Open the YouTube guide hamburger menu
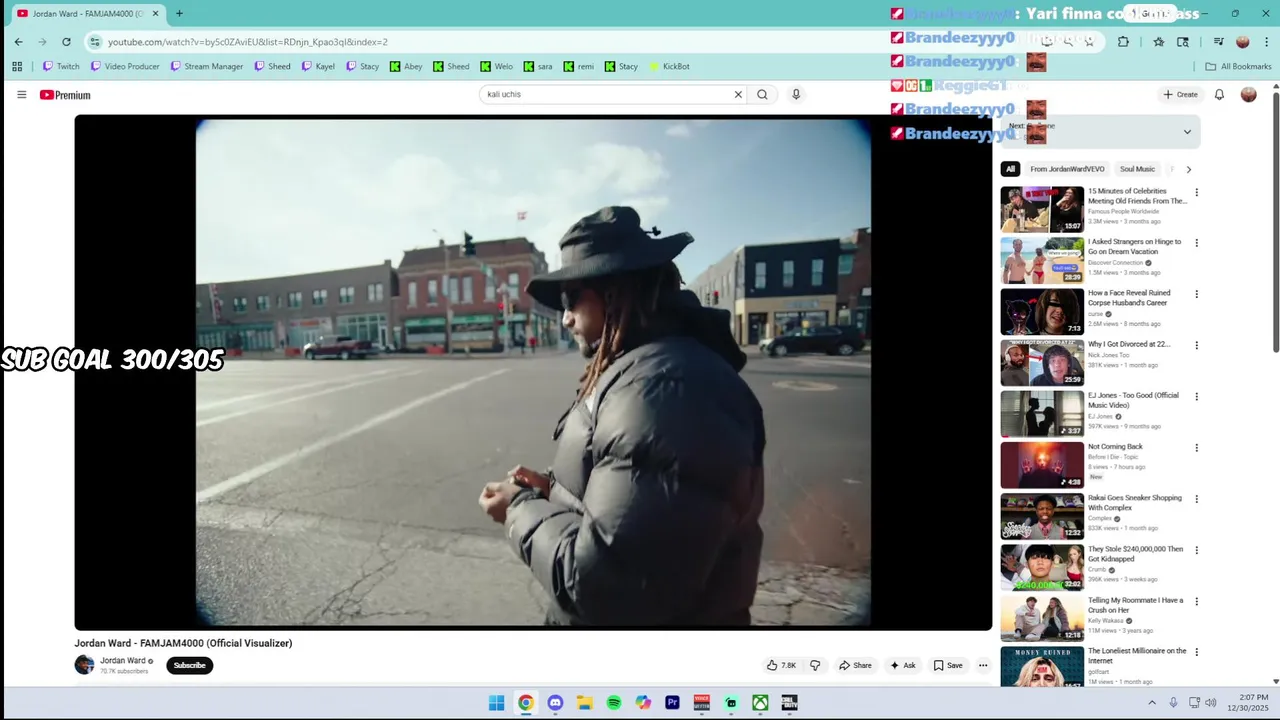Viewport: 1280px width, 720px height. pos(21,95)
